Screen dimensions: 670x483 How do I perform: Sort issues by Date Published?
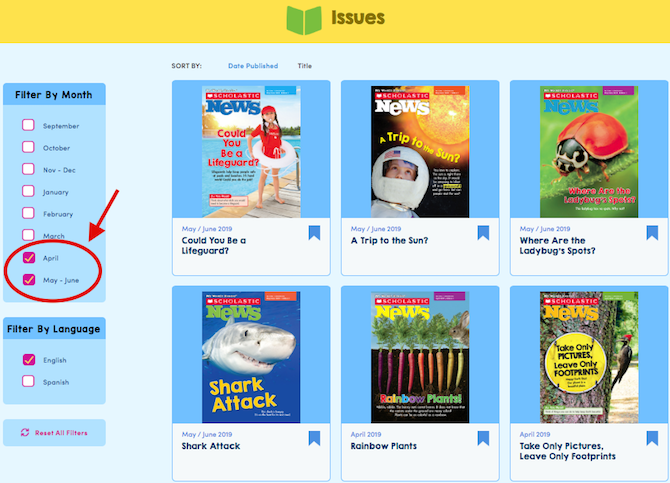click(253, 66)
